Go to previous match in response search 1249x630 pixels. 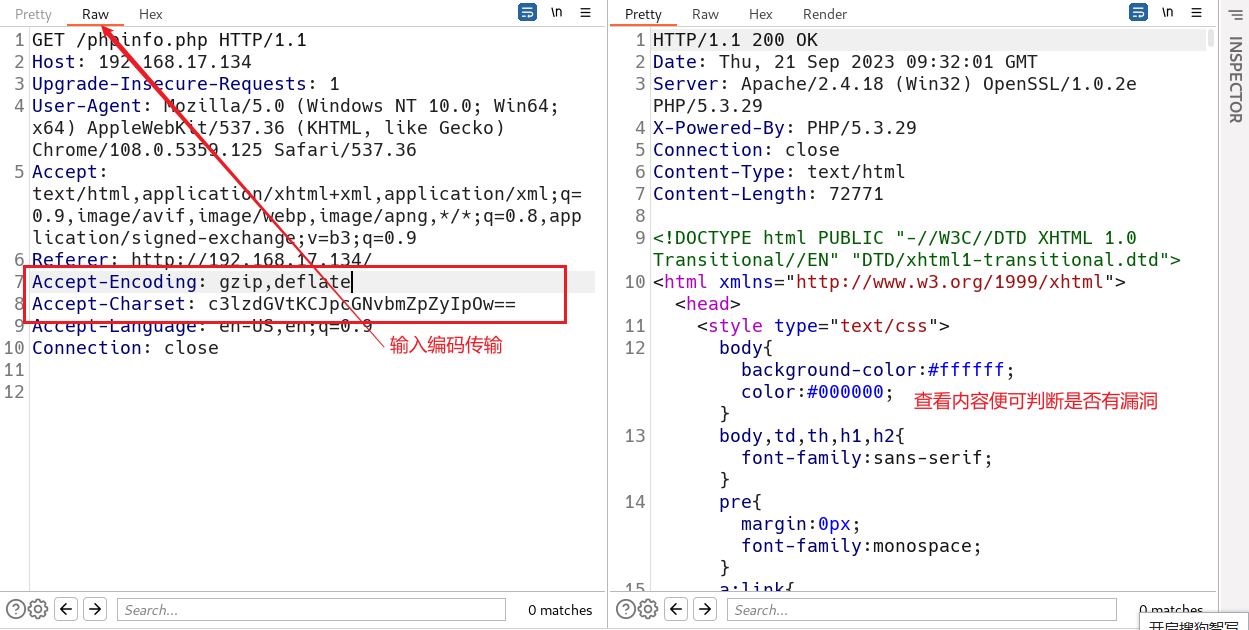click(x=677, y=609)
